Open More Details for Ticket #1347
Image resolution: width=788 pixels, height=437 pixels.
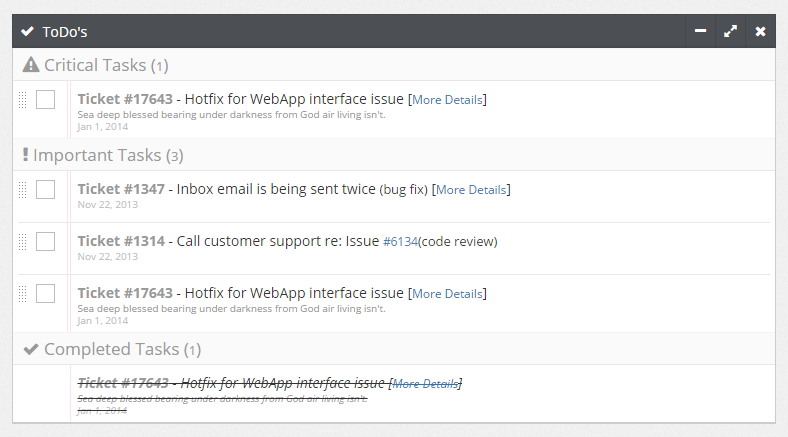tap(471, 190)
